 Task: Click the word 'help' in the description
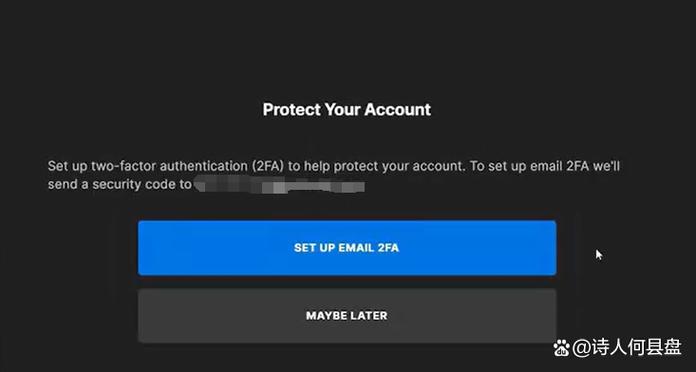coord(317,166)
